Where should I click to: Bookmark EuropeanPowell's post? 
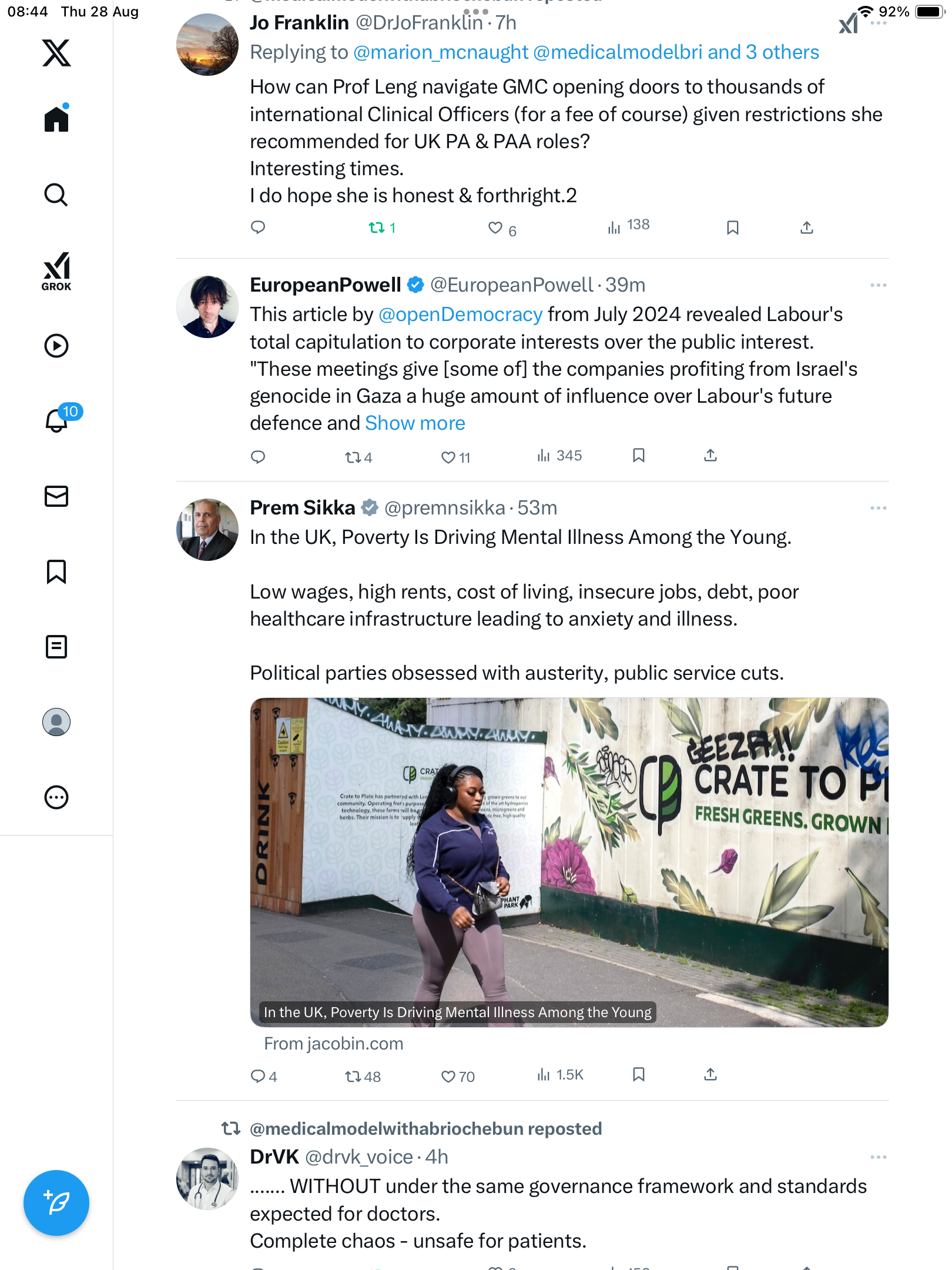tap(639, 456)
